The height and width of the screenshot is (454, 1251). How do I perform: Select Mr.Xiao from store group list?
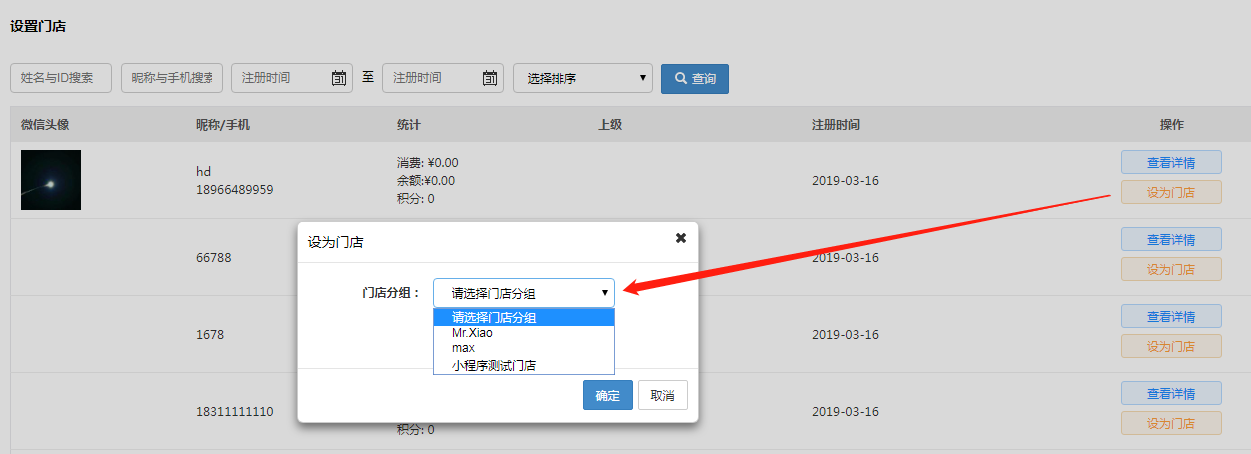(x=472, y=333)
